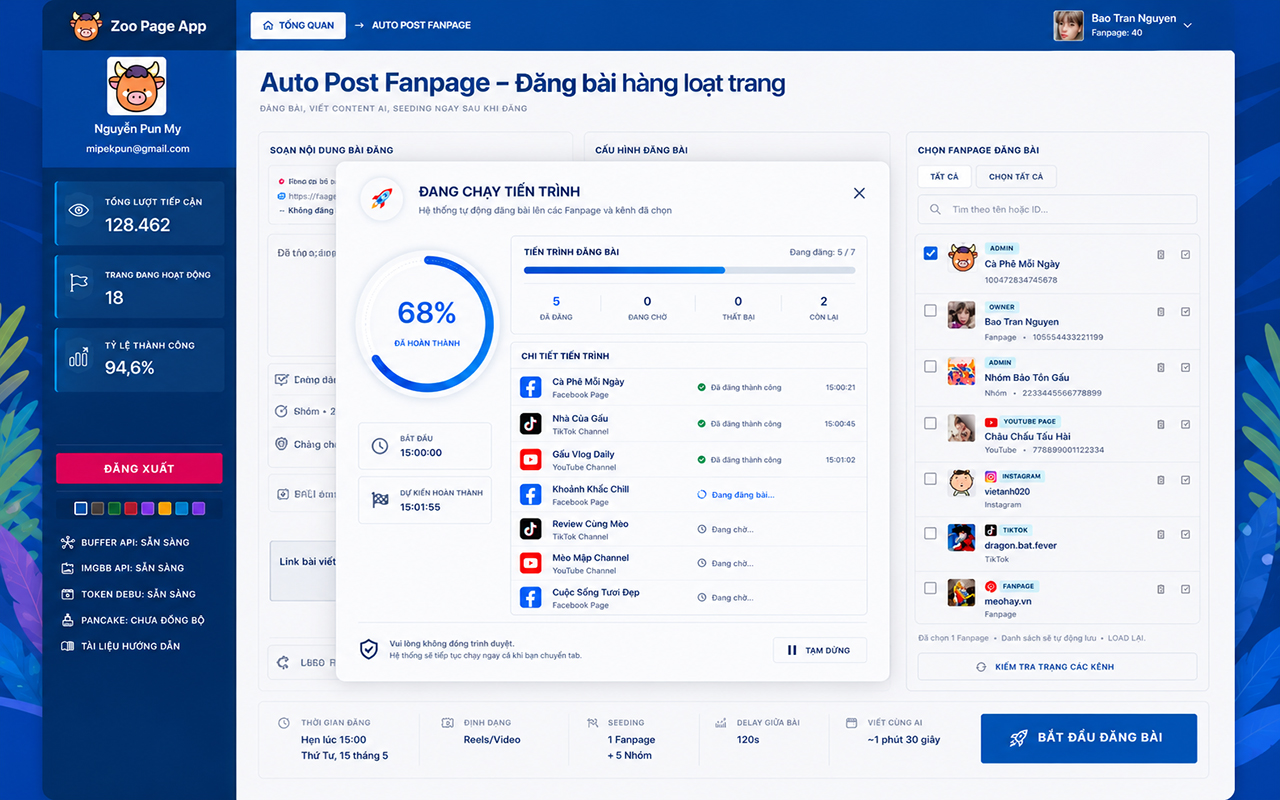
Task: Click the rocket icon in the progress dialog
Action: coord(381,199)
